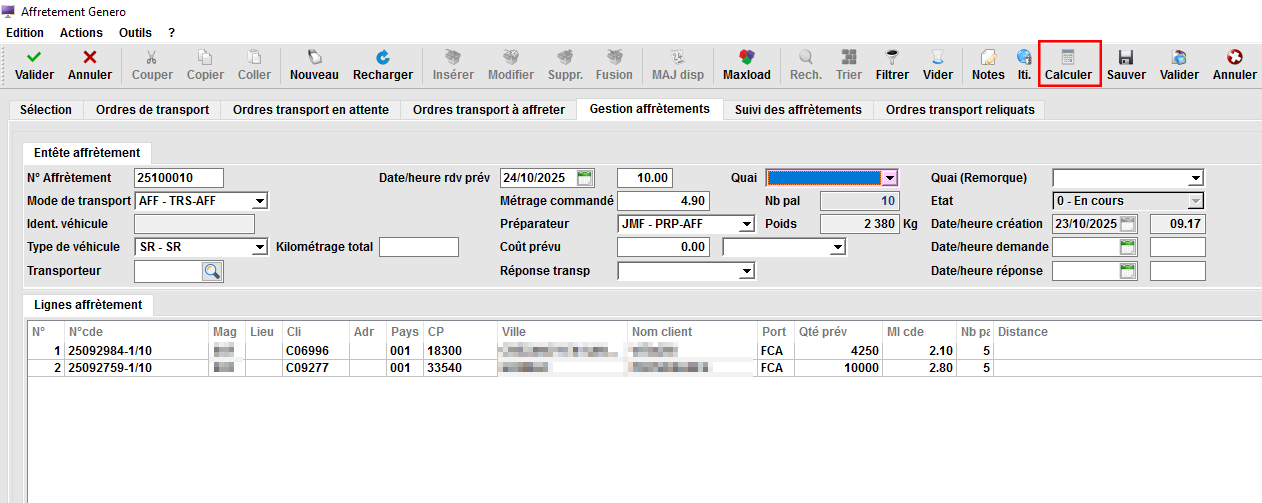Switch to Ordres transport à affreter tab
Viewport: 1262px width, 503px height.
click(488, 109)
